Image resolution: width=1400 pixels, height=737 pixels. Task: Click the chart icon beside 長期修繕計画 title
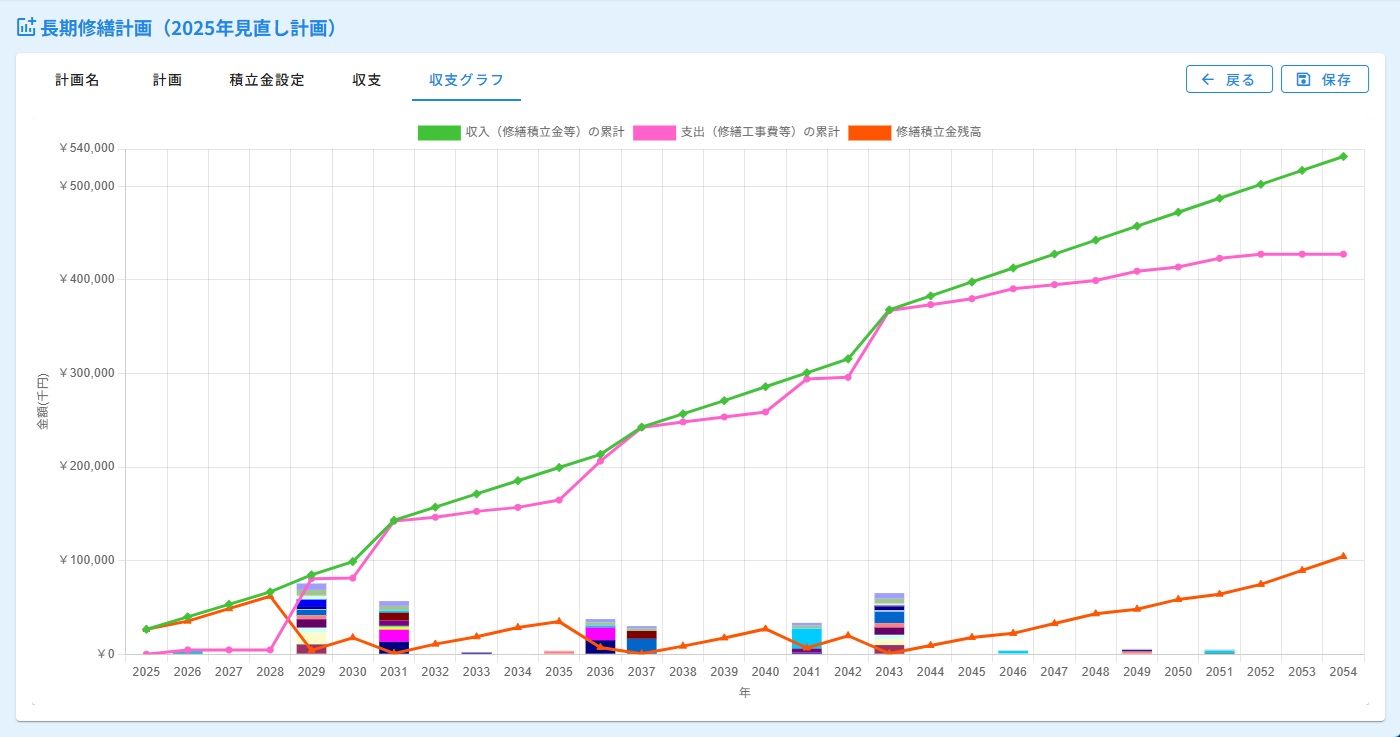point(26,27)
